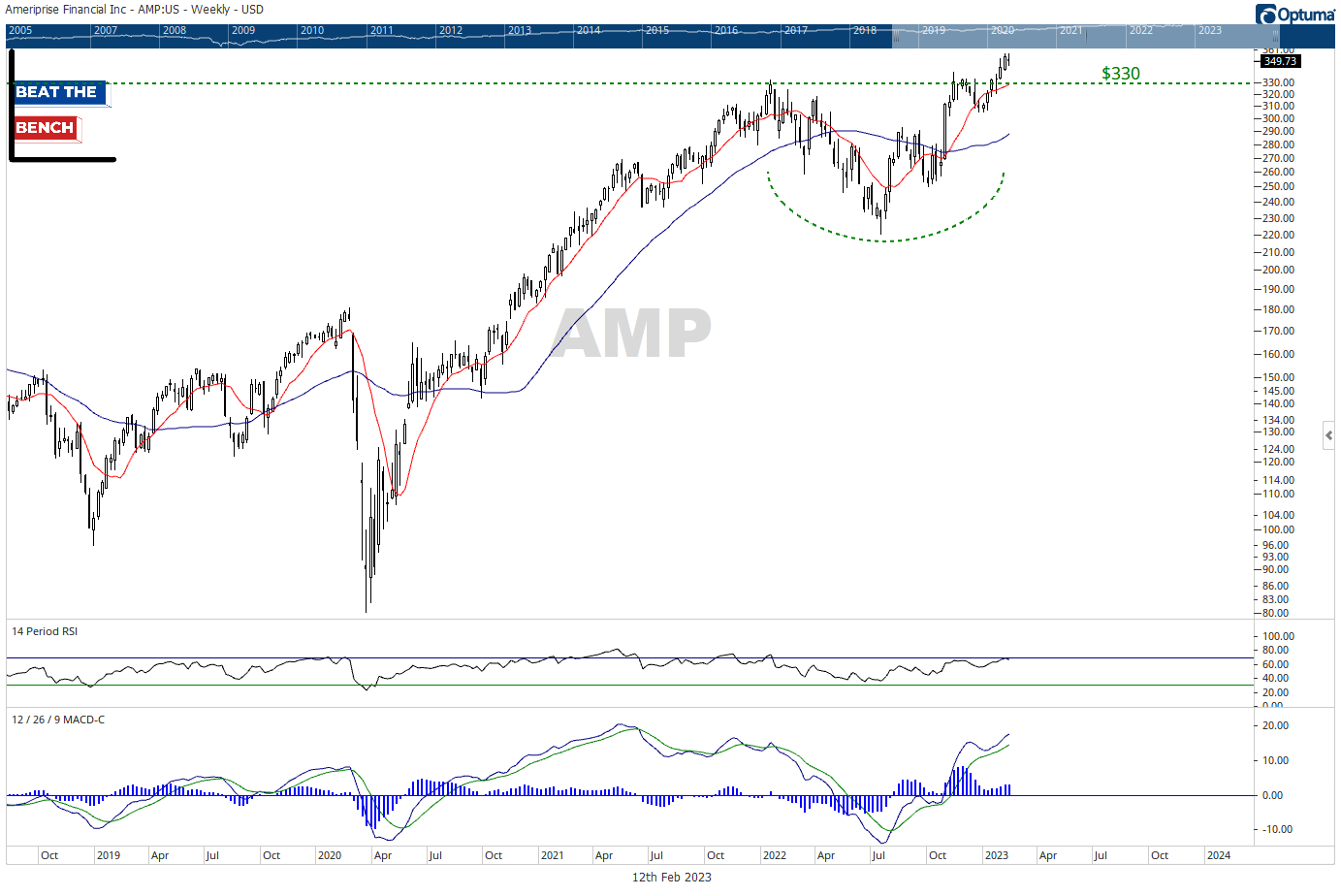Click the -10.00 MACD axis label
Viewport: 1341px width, 896px height.
1277,829
